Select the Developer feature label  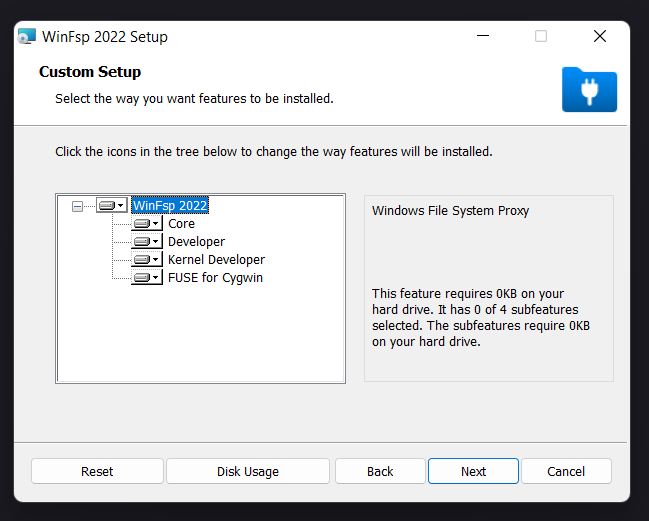[x=196, y=242]
